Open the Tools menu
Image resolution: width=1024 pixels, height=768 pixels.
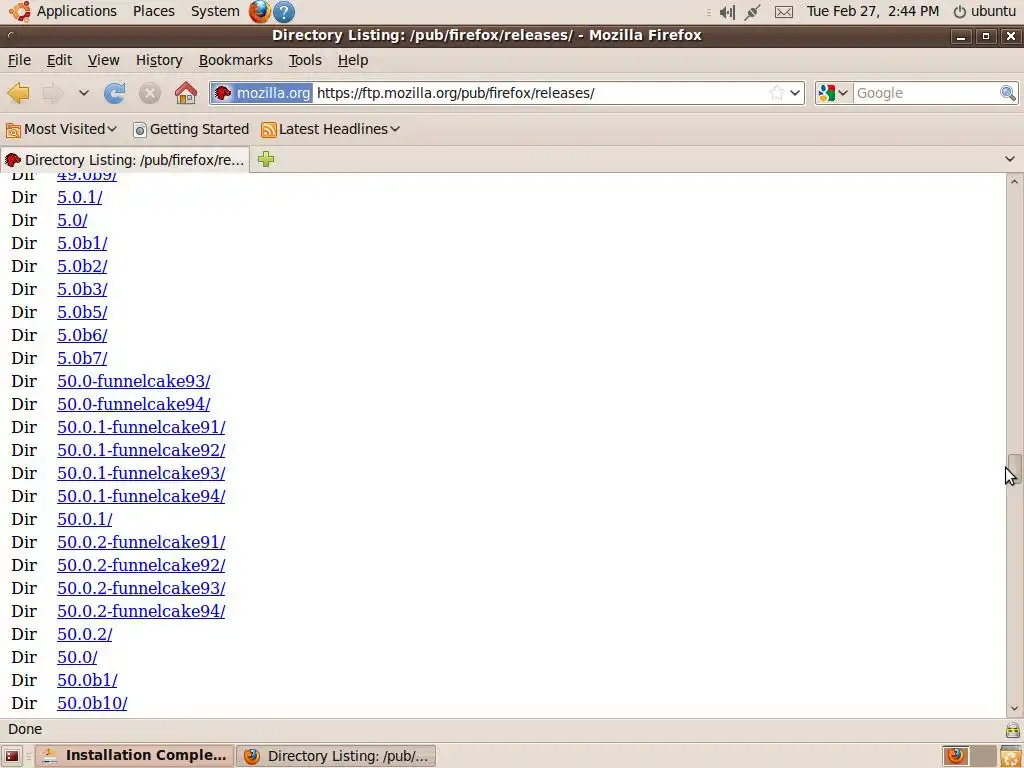(305, 60)
